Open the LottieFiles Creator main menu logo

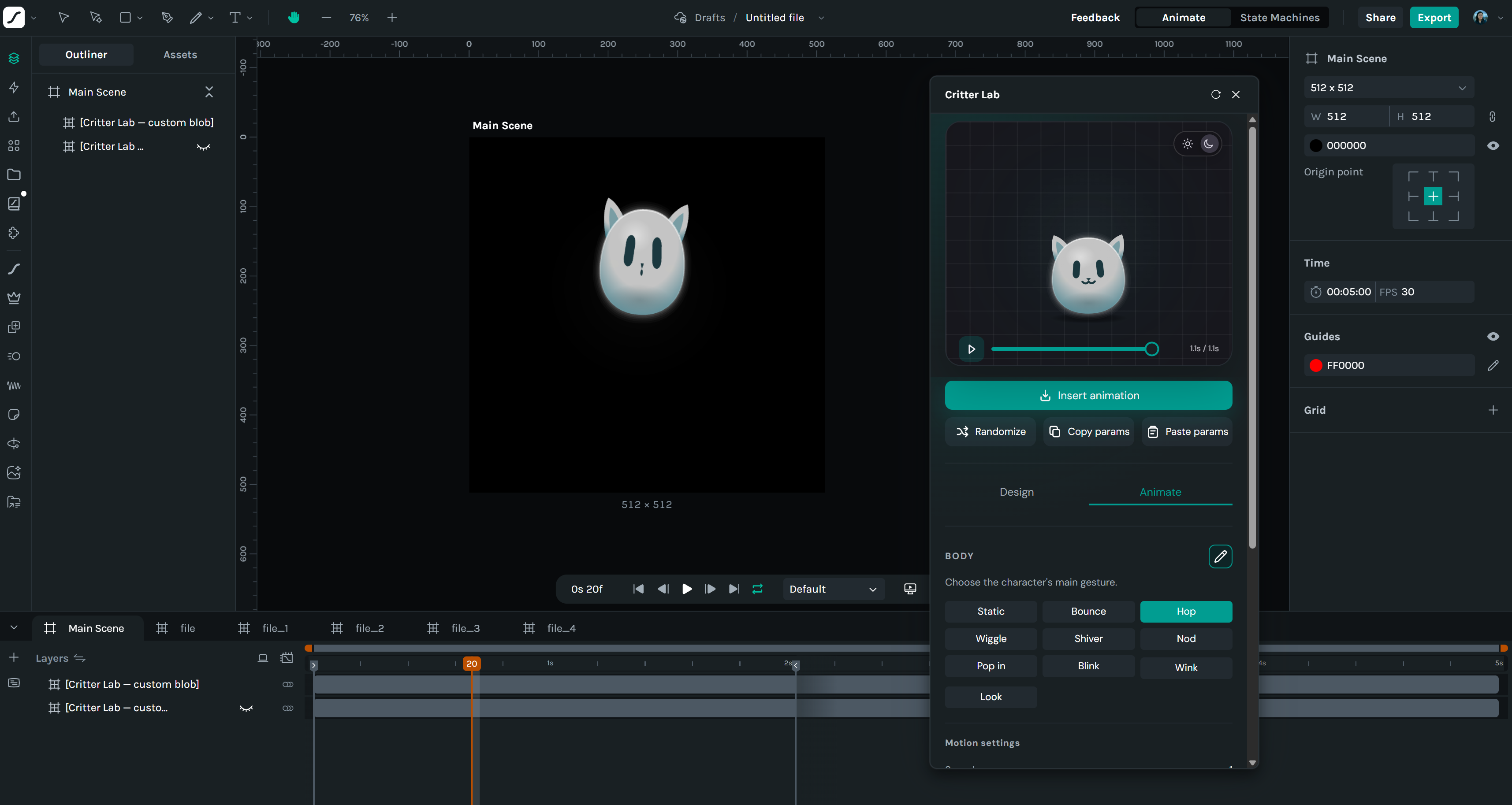click(x=14, y=18)
